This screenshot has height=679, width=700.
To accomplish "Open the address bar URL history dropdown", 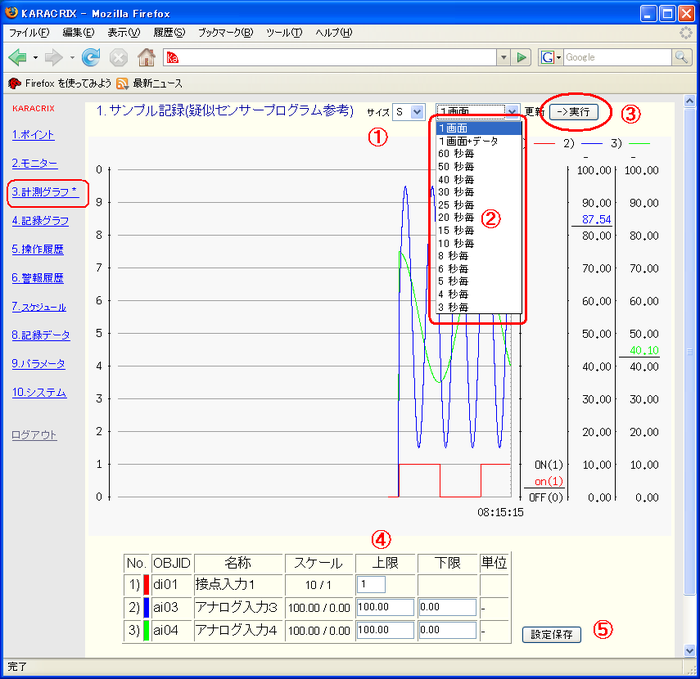I will [x=504, y=57].
